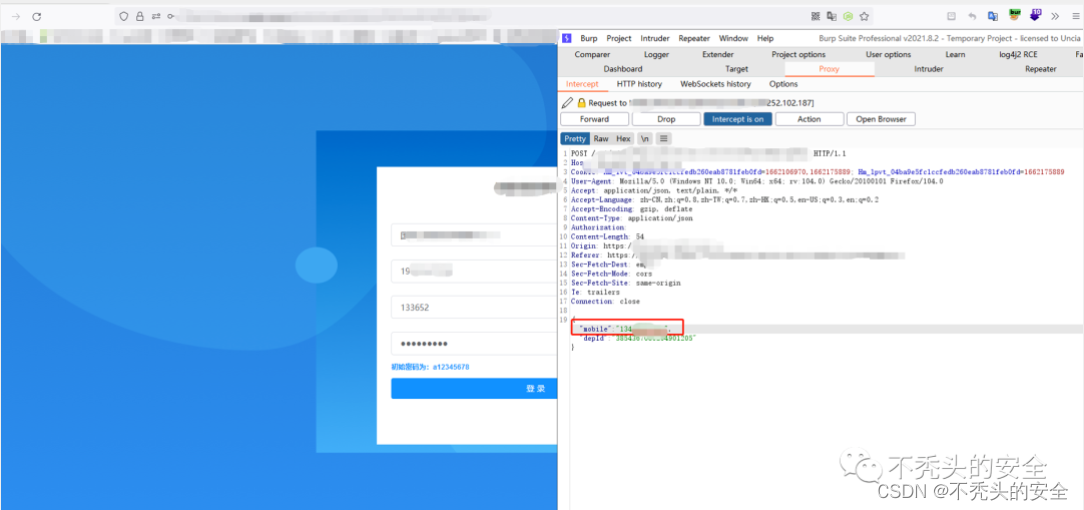The height and width of the screenshot is (510, 1084).
Task: Toggle non-printable characters with the \n button
Action: pyautogui.click(x=644, y=139)
